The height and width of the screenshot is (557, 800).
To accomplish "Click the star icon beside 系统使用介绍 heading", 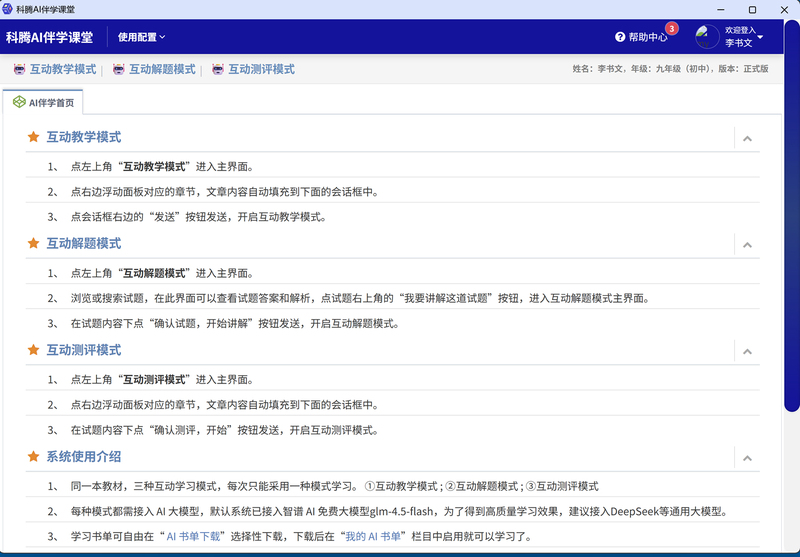I will (33, 456).
